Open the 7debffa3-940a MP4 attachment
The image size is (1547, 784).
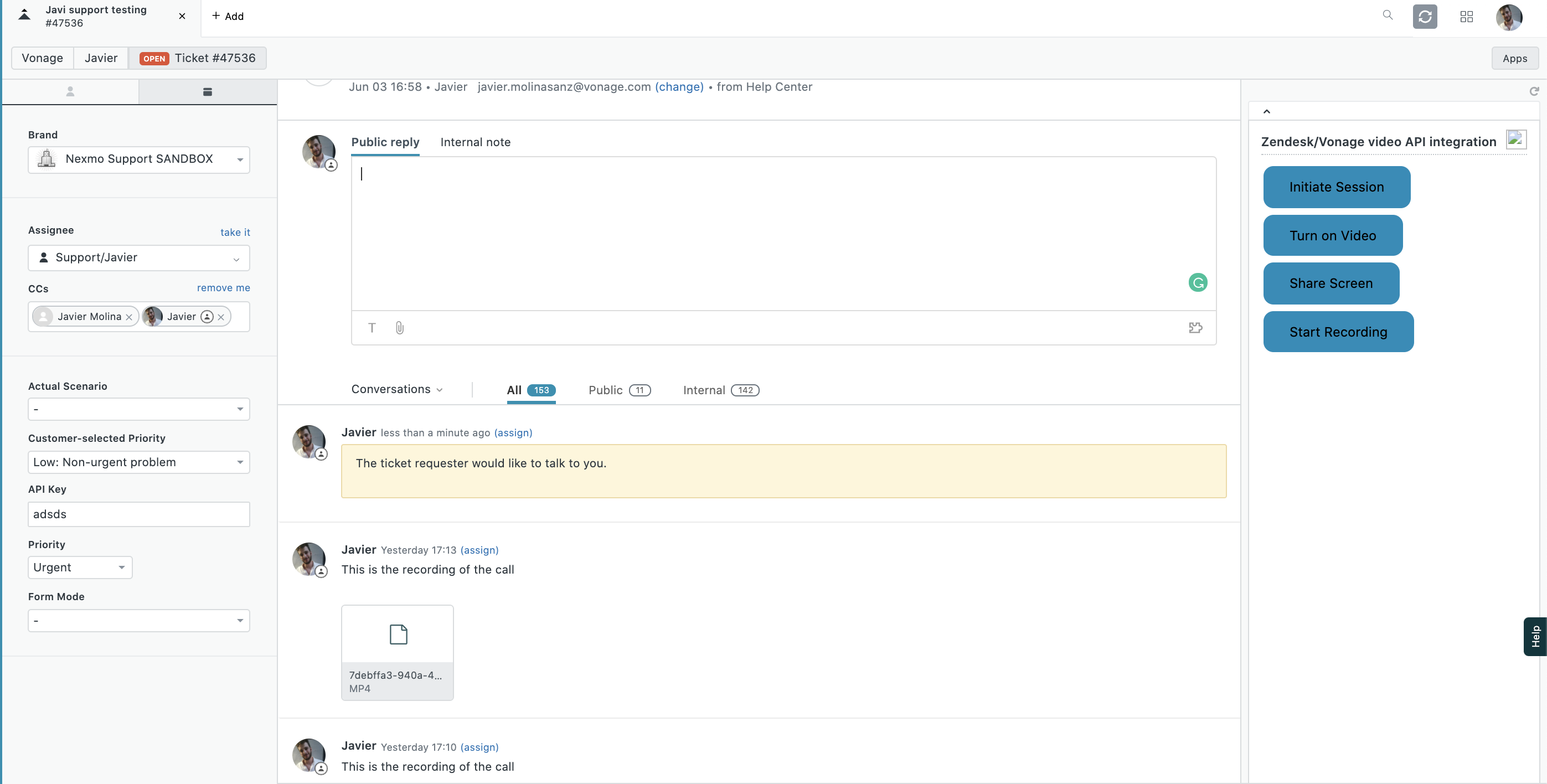[397, 652]
